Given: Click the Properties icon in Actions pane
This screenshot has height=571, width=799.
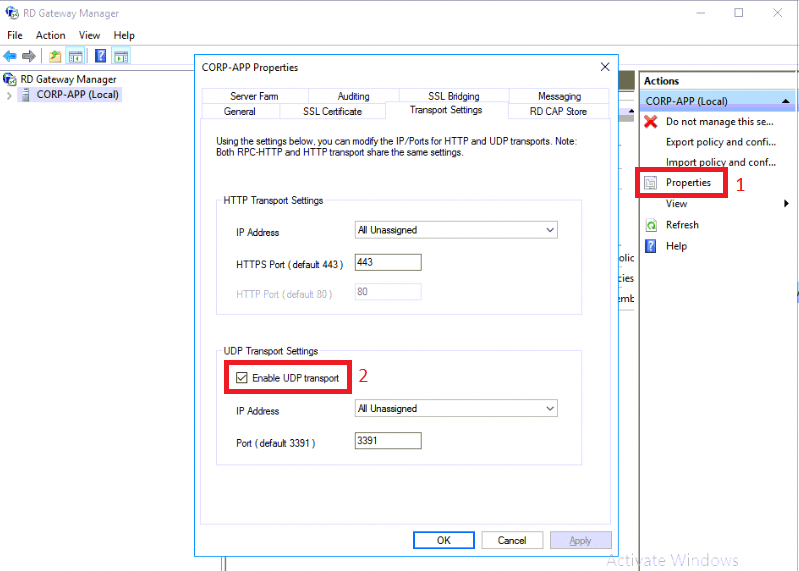Looking at the screenshot, I should tap(651, 182).
